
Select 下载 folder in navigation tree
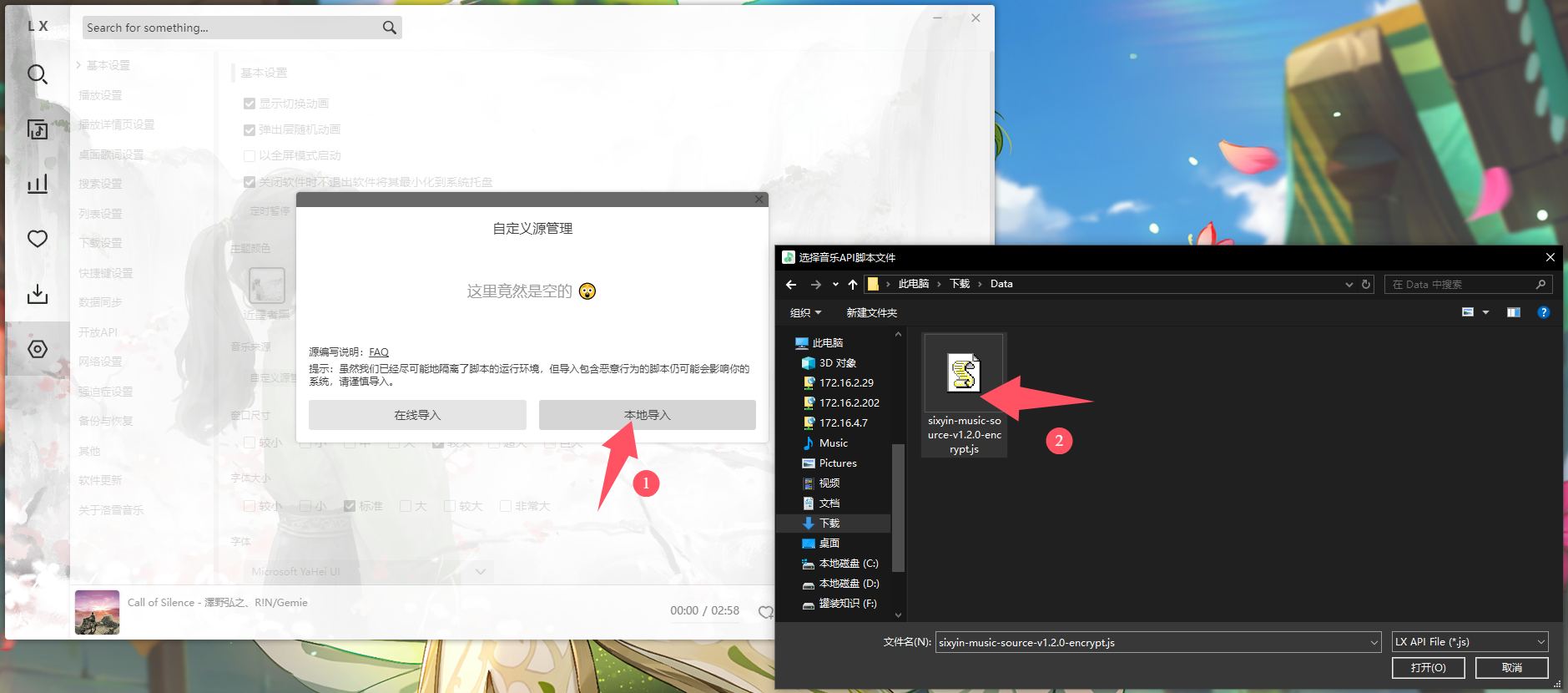(829, 524)
